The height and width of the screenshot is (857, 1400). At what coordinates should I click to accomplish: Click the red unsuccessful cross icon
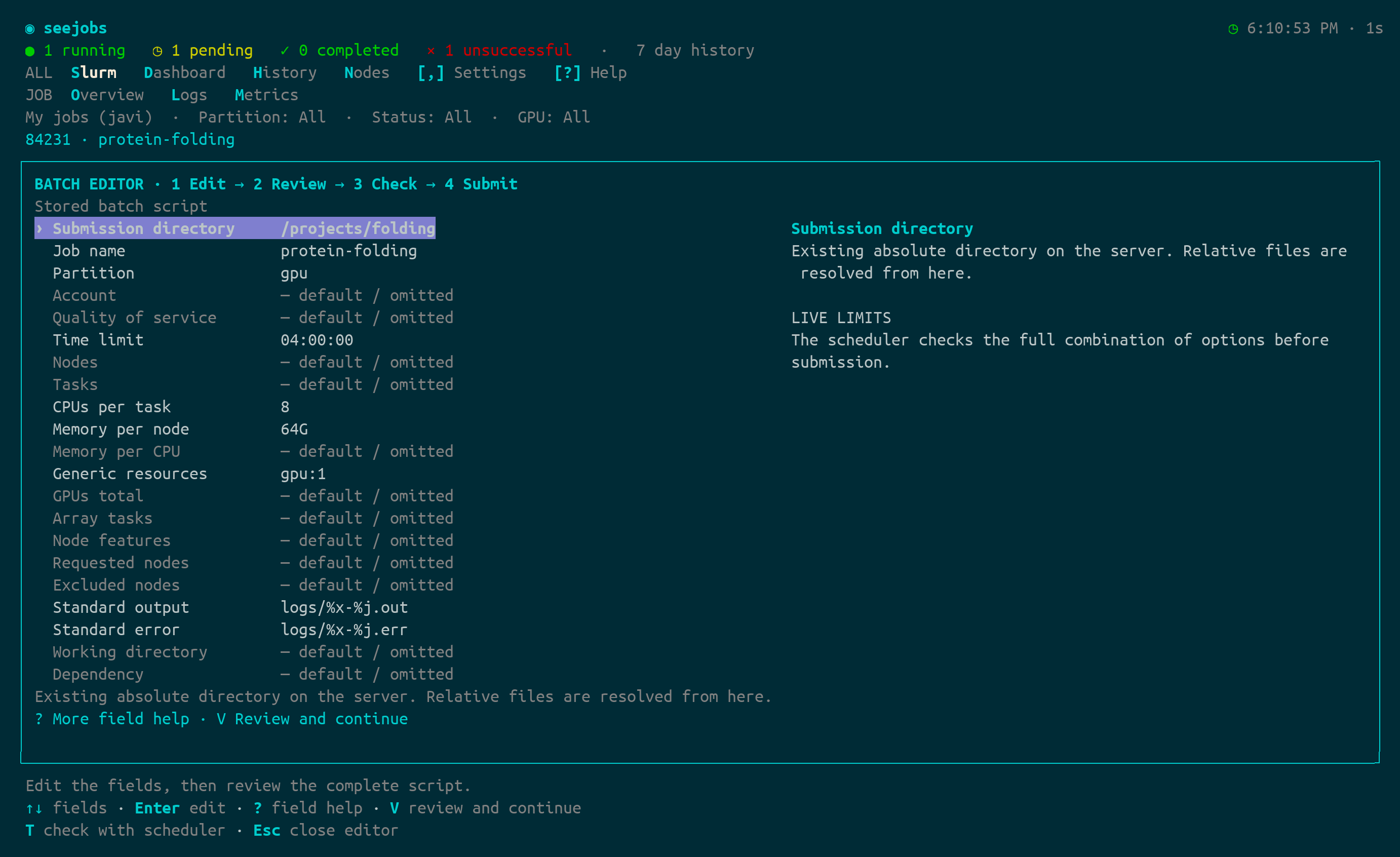(x=431, y=51)
